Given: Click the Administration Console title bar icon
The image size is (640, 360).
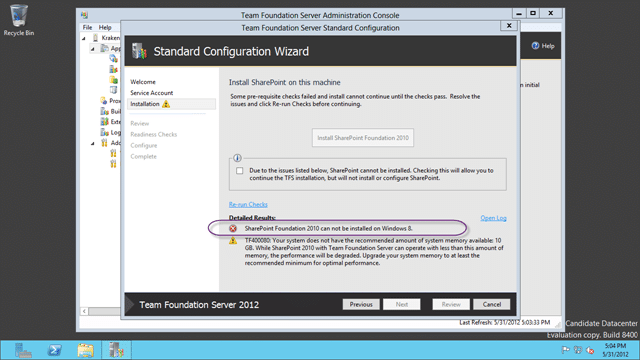Looking at the screenshot, I should [x=84, y=15].
